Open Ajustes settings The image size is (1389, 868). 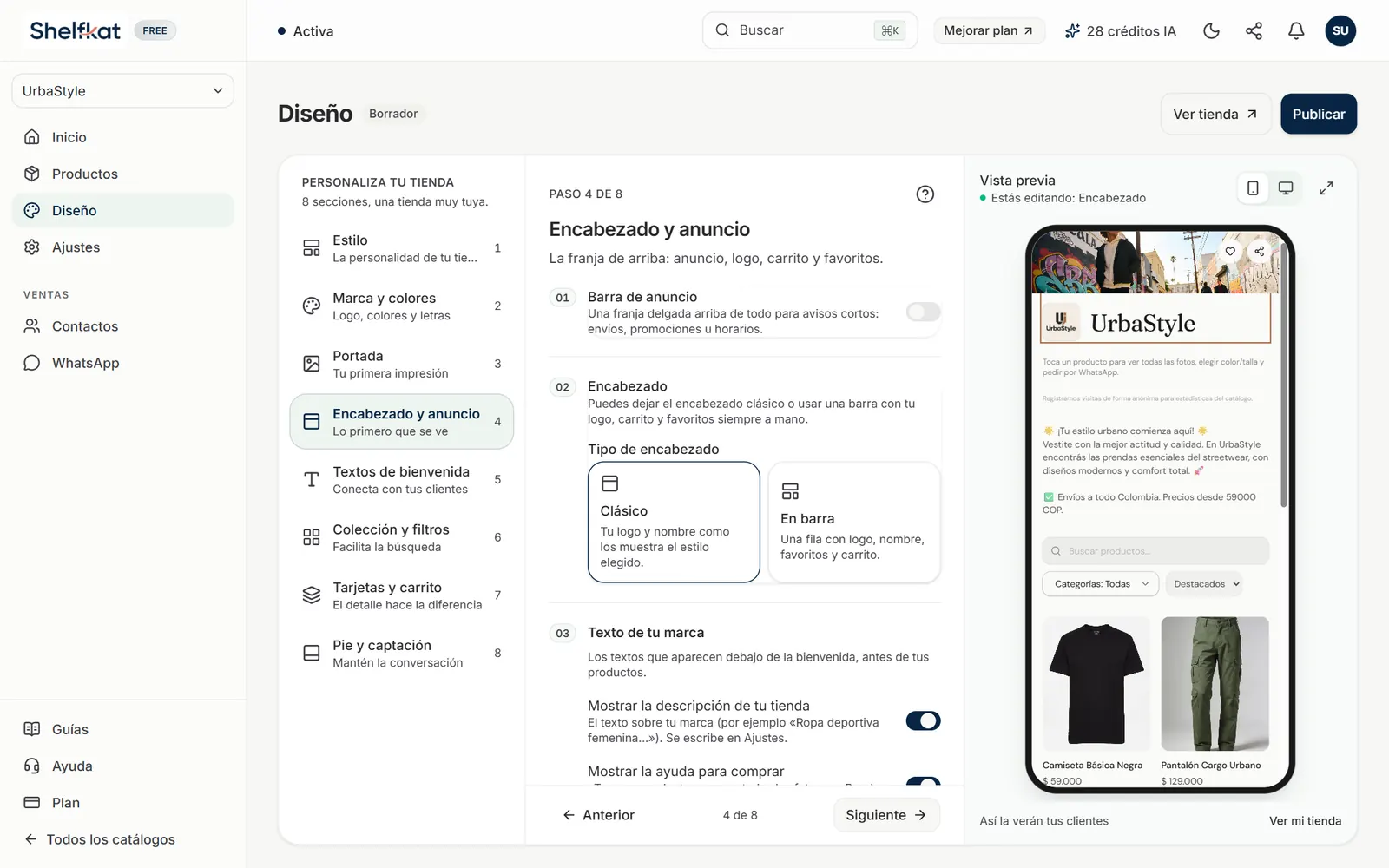122,247
